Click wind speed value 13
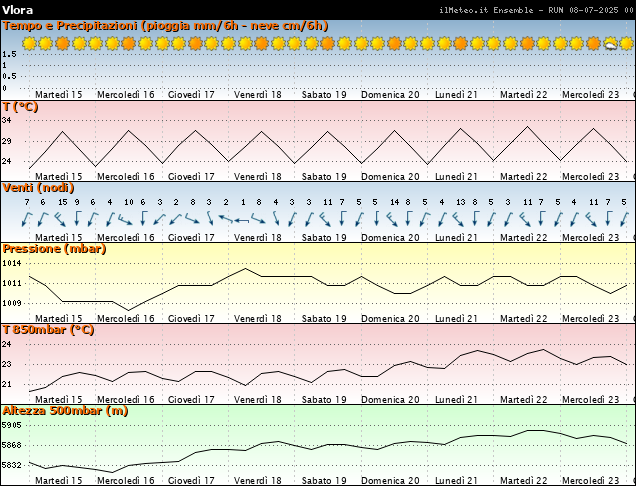The width and height of the screenshot is (636, 486). point(460,202)
